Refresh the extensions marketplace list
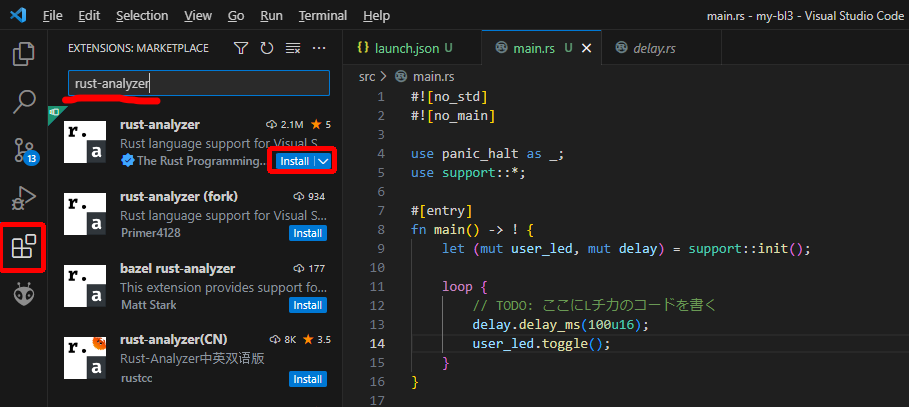 267,48
